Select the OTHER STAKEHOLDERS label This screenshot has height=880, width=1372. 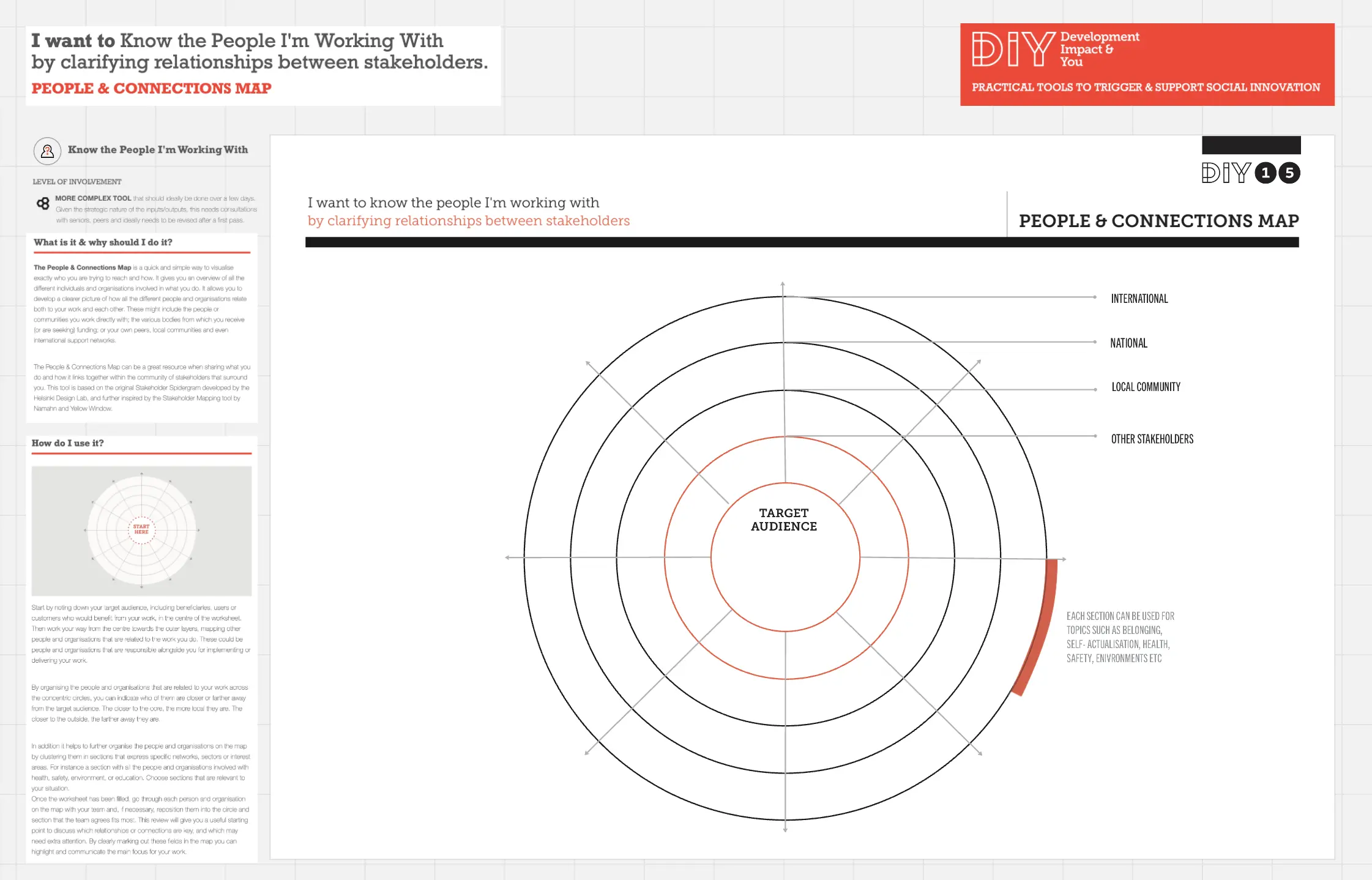click(x=1152, y=439)
